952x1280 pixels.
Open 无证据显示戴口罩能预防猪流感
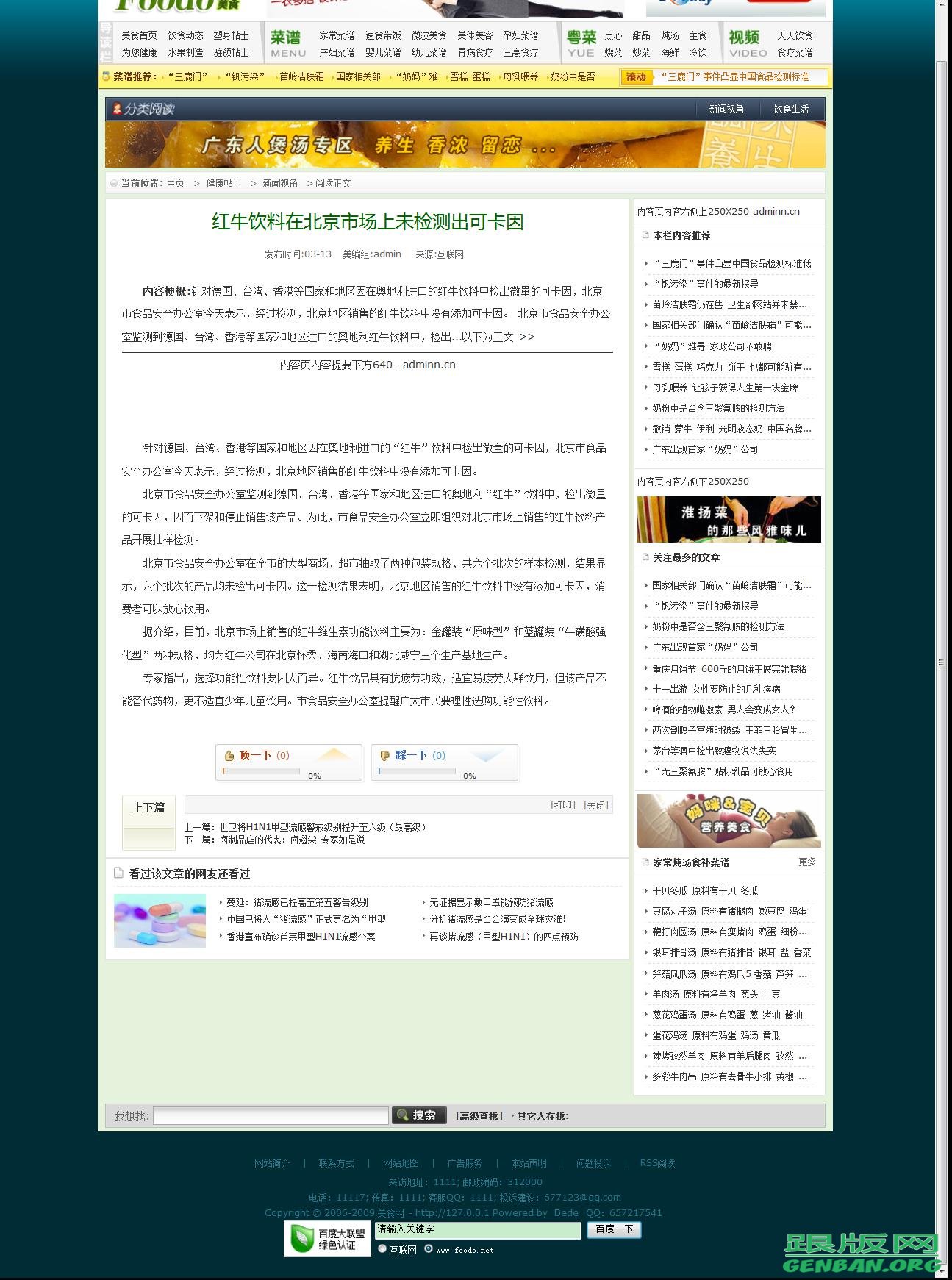(x=491, y=902)
